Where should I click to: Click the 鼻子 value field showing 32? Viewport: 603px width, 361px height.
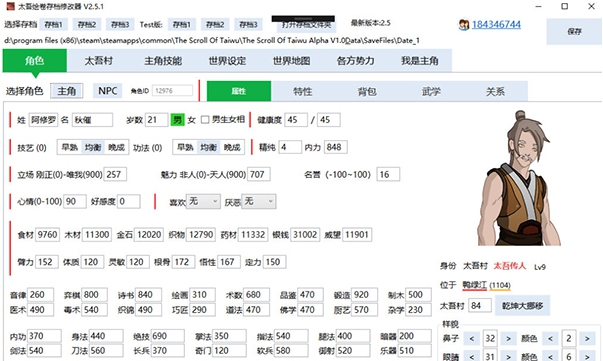(490, 339)
